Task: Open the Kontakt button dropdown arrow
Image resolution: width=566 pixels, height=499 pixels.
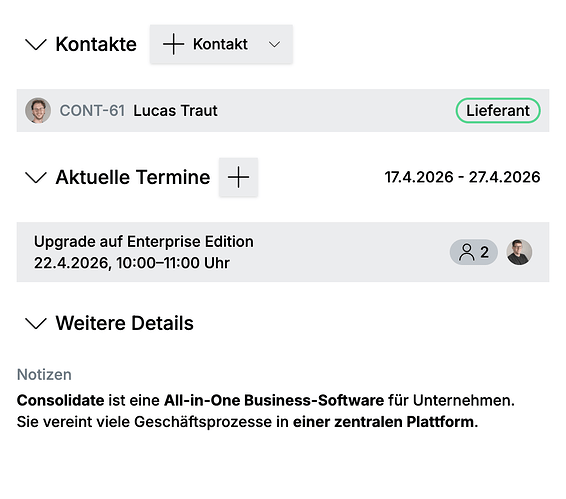Action: click(274, 44)
